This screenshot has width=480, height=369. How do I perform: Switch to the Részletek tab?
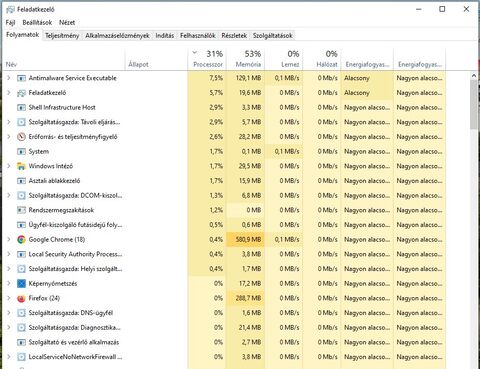[x=234, y=36]
